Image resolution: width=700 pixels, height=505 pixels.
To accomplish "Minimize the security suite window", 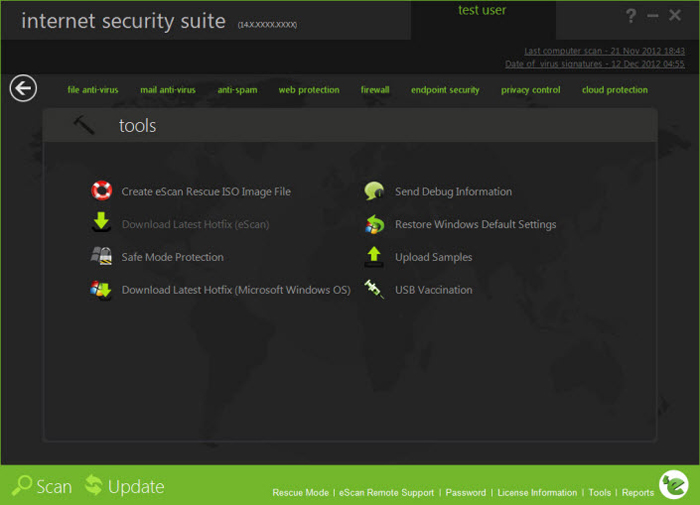I will click(653, 16).
